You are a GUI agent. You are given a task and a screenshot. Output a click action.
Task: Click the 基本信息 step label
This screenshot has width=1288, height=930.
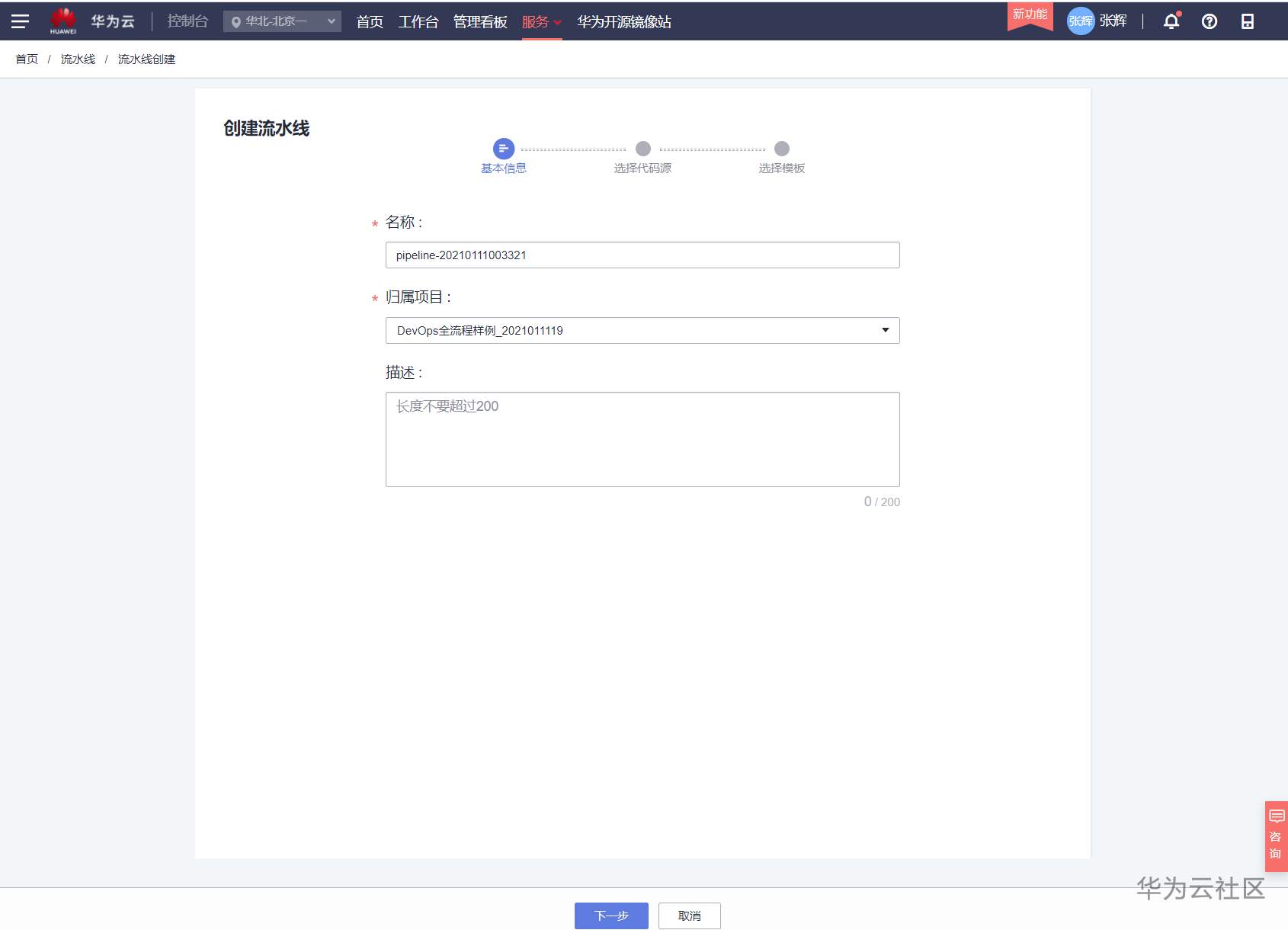pos(504,168)
